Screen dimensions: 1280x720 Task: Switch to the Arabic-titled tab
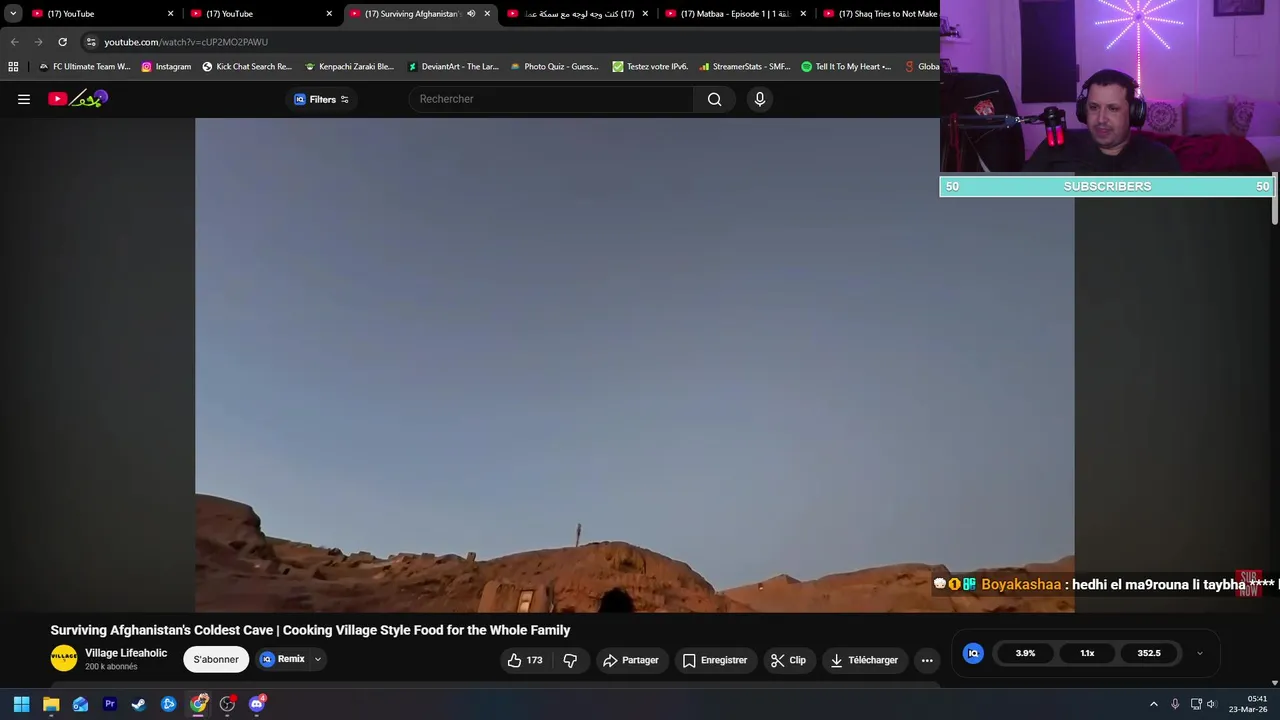point(578,14)
